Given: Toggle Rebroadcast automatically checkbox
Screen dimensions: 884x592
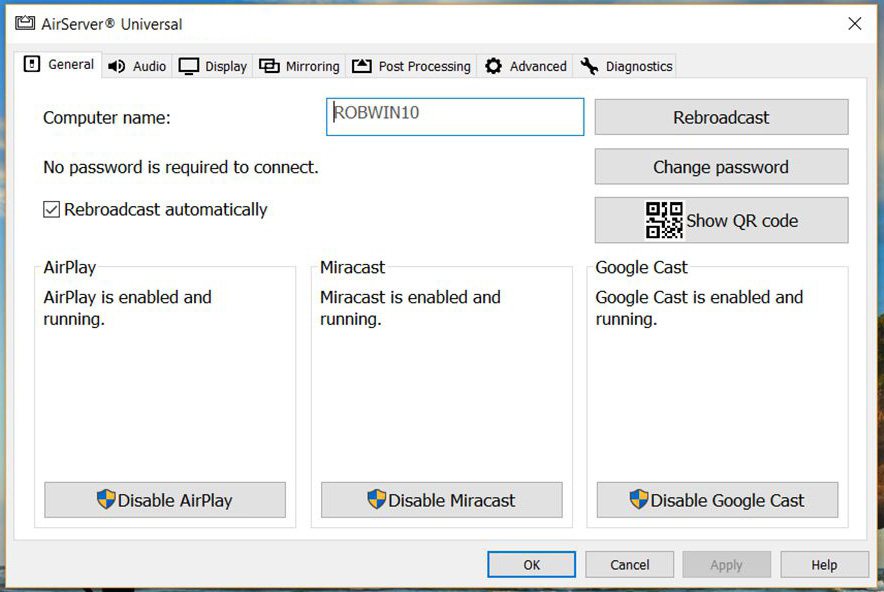Looking at the screenshot, I should click(x=51, y=210).
